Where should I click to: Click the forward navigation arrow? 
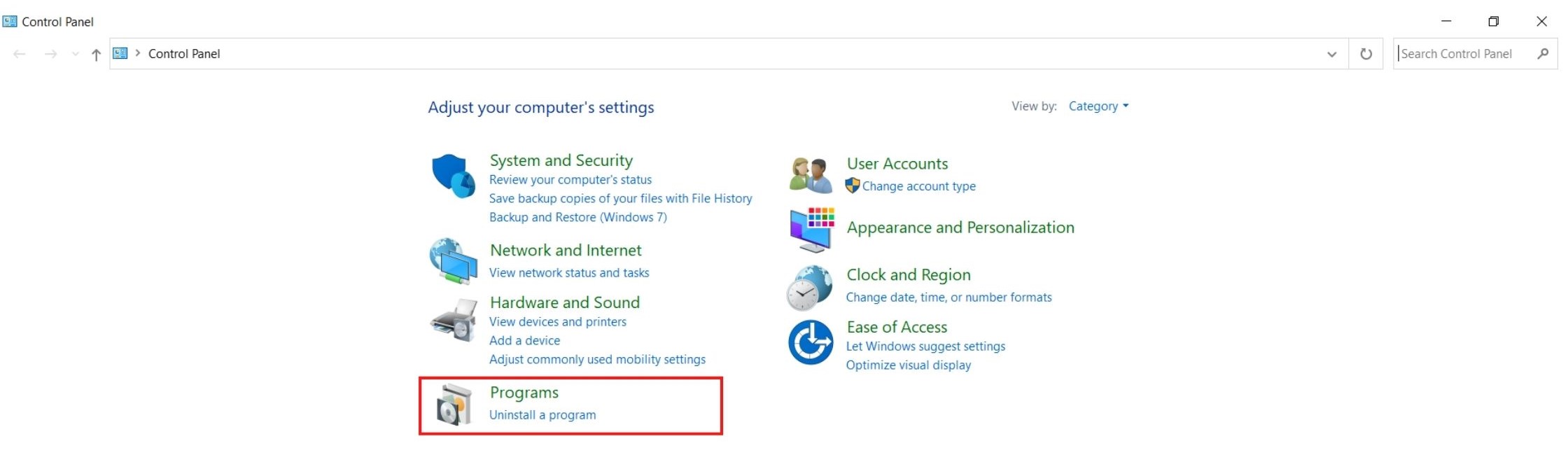pyautogui.click(x=50, y=54)
